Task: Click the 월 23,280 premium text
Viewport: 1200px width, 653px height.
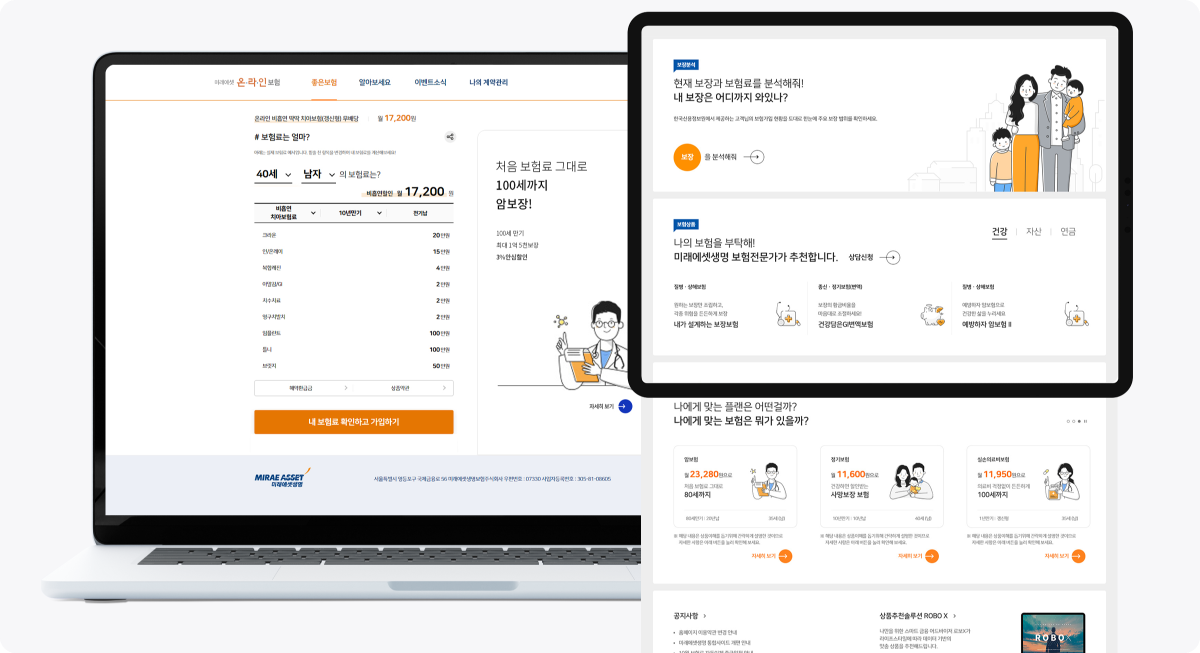Action: click(708, 473)
